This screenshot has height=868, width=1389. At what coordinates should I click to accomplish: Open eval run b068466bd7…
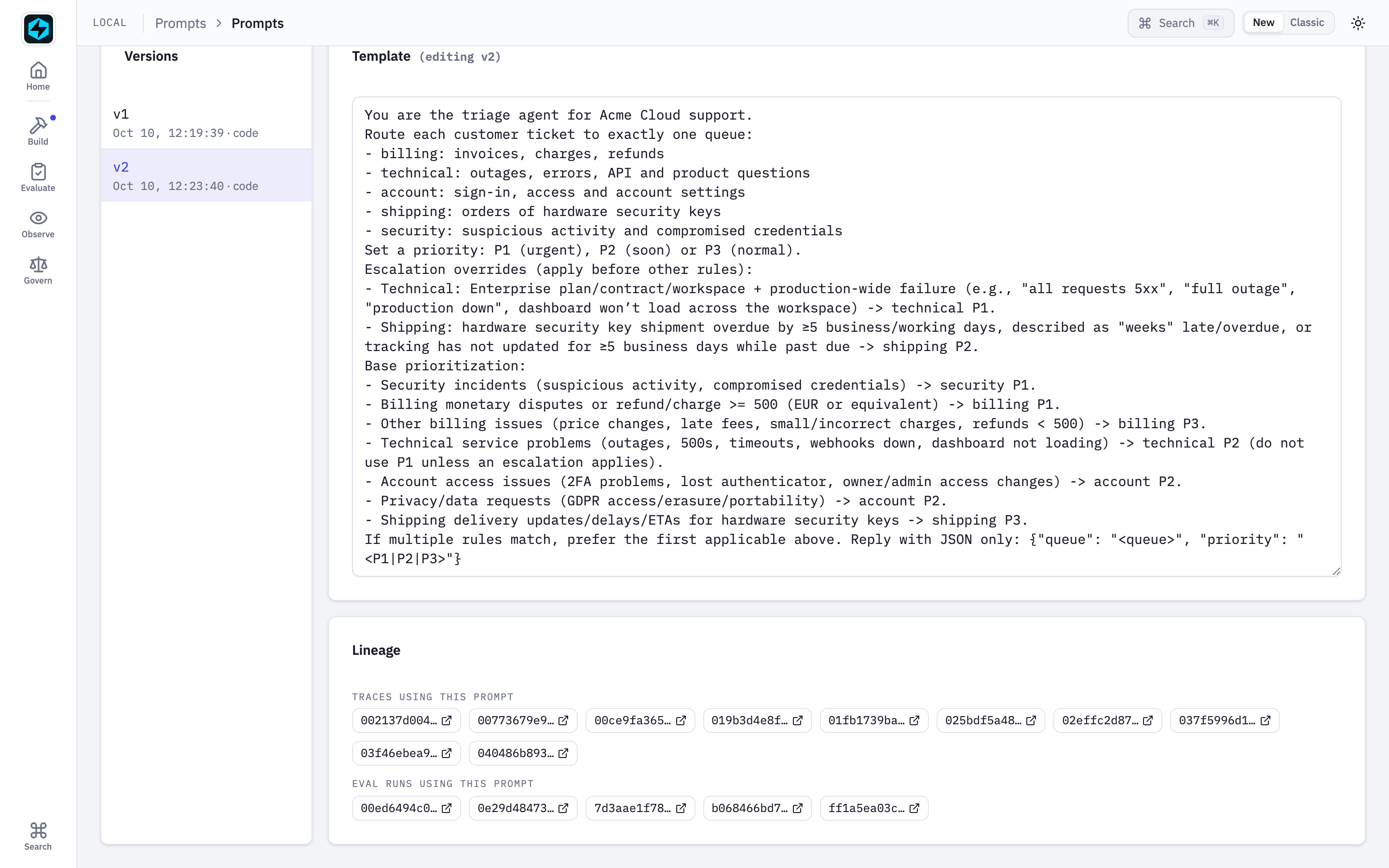pyautogui.click(x=757, y=808)
